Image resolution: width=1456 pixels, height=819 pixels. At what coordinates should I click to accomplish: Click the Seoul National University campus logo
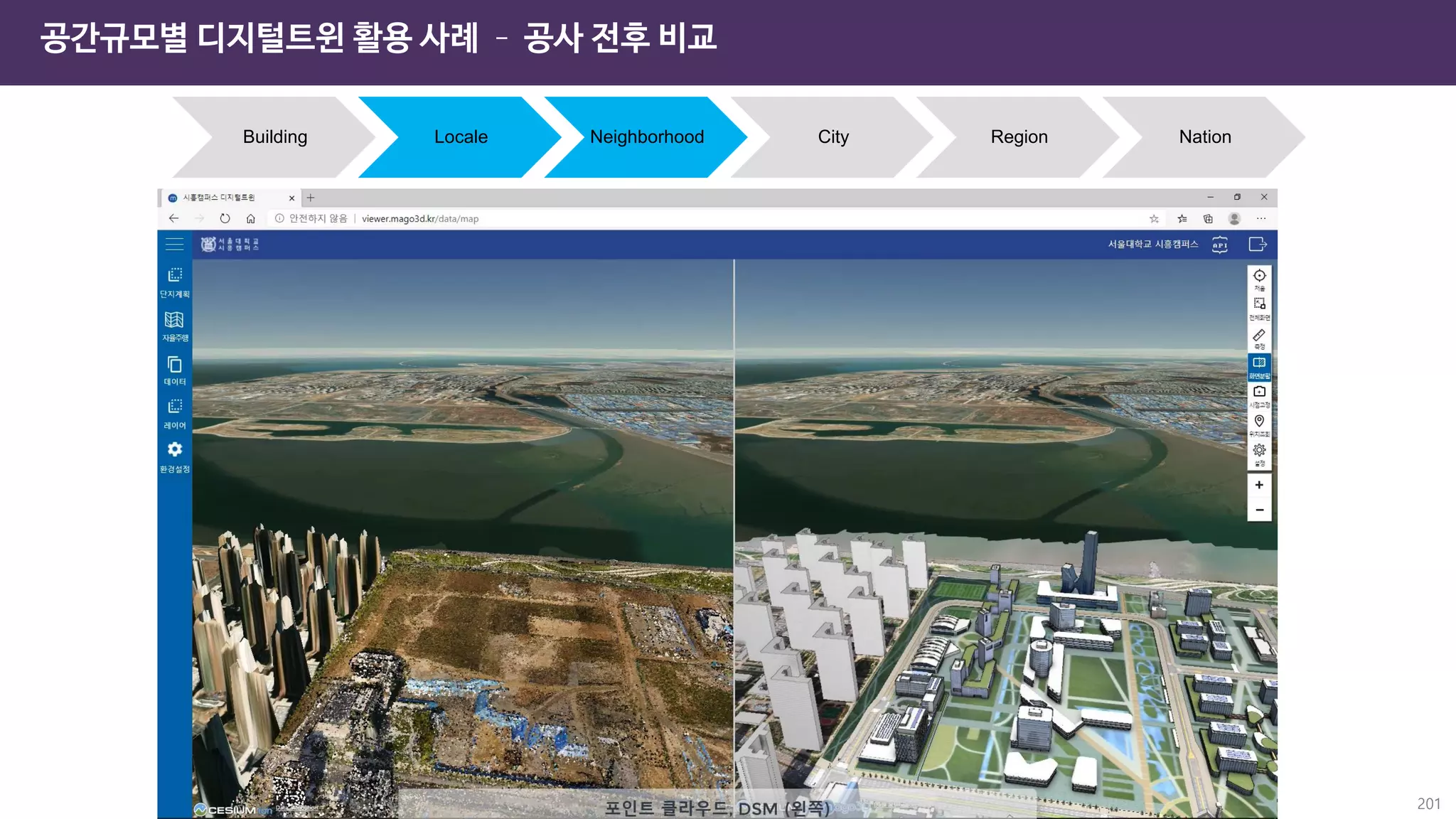click(x=230, y=245)
